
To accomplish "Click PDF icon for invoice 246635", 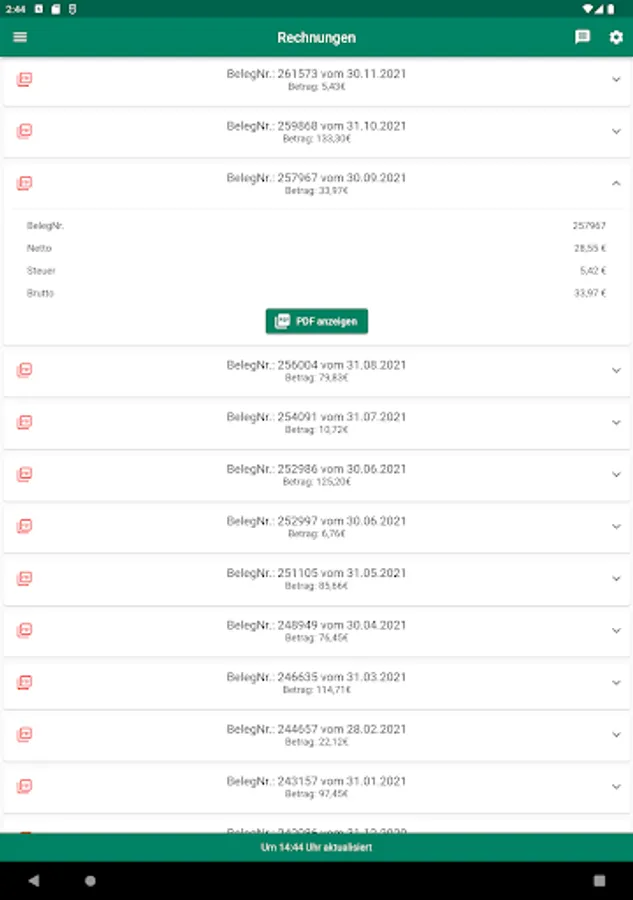I will pos(25,682).
